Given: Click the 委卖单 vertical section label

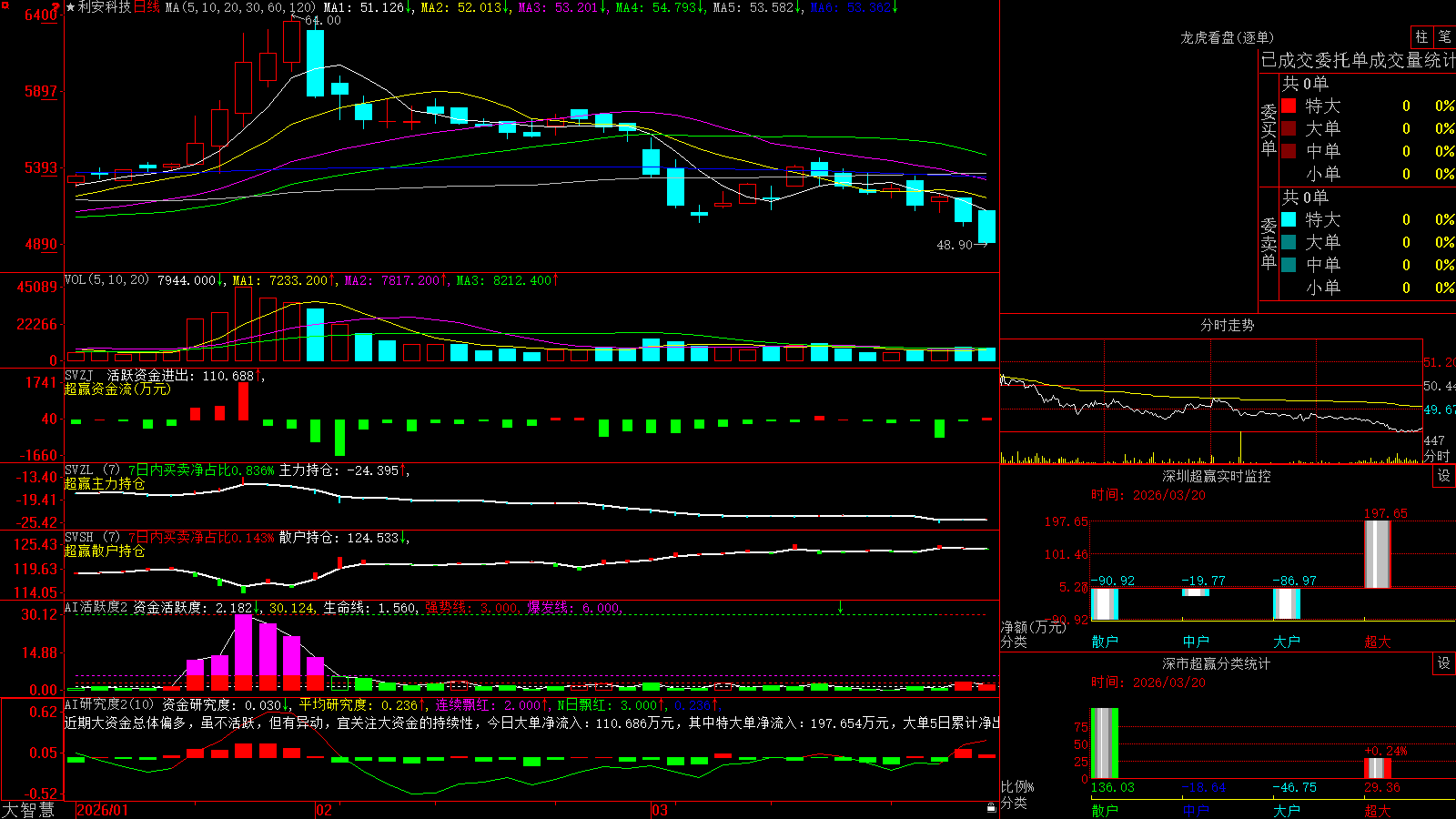Looking at the screenshot, I should pos(1269,243).
